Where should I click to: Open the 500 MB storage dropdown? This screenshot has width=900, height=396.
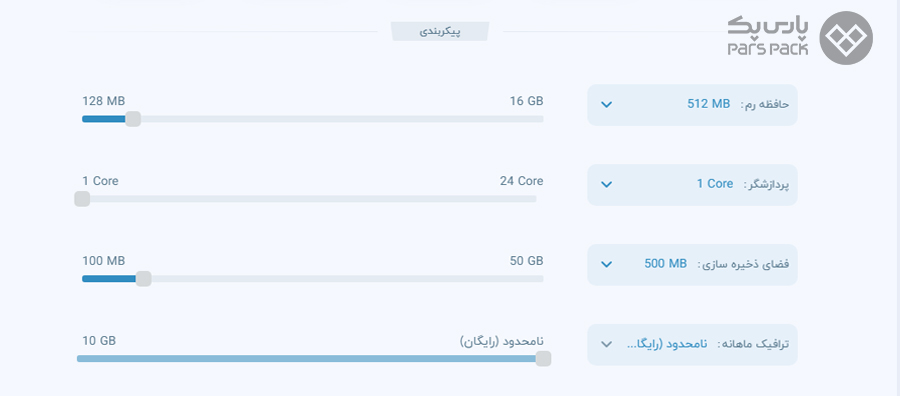[x=692, y=264]
